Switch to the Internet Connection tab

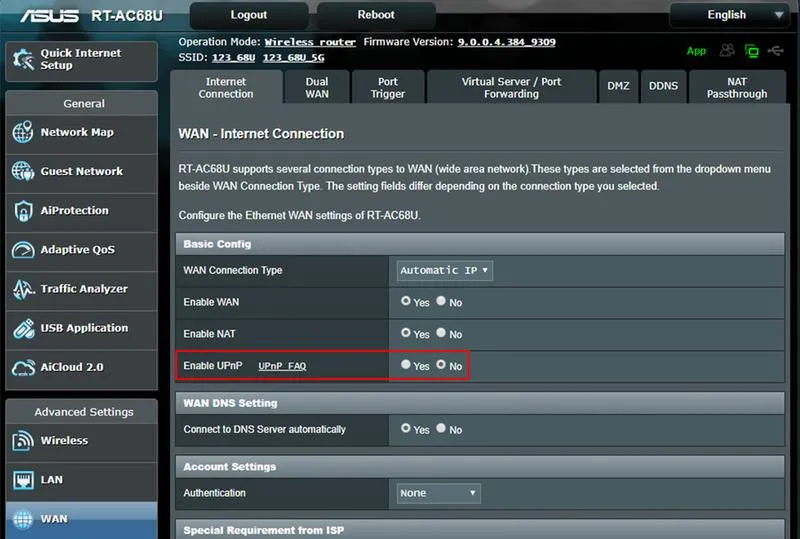pos(226,87)
